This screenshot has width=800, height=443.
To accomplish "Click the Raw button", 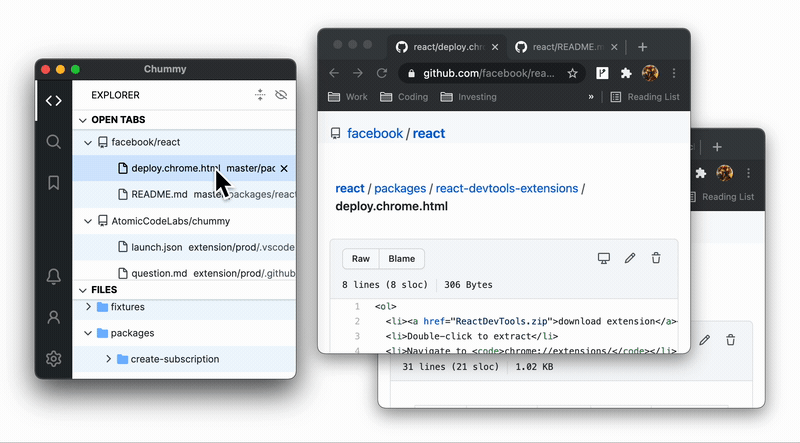I will click(361, 259).
